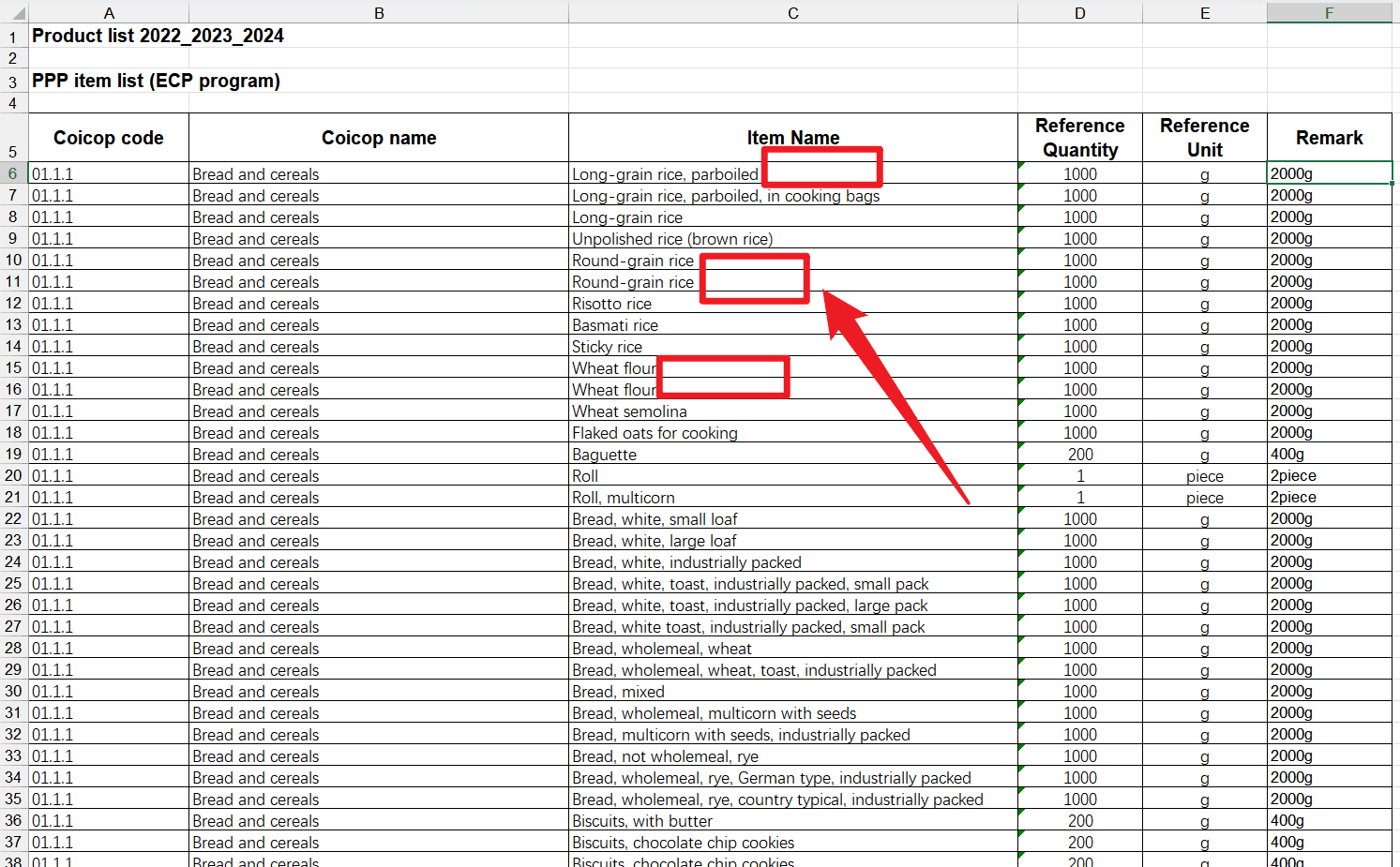Select the "Remark" header cell

click(x=1329, y=138)
